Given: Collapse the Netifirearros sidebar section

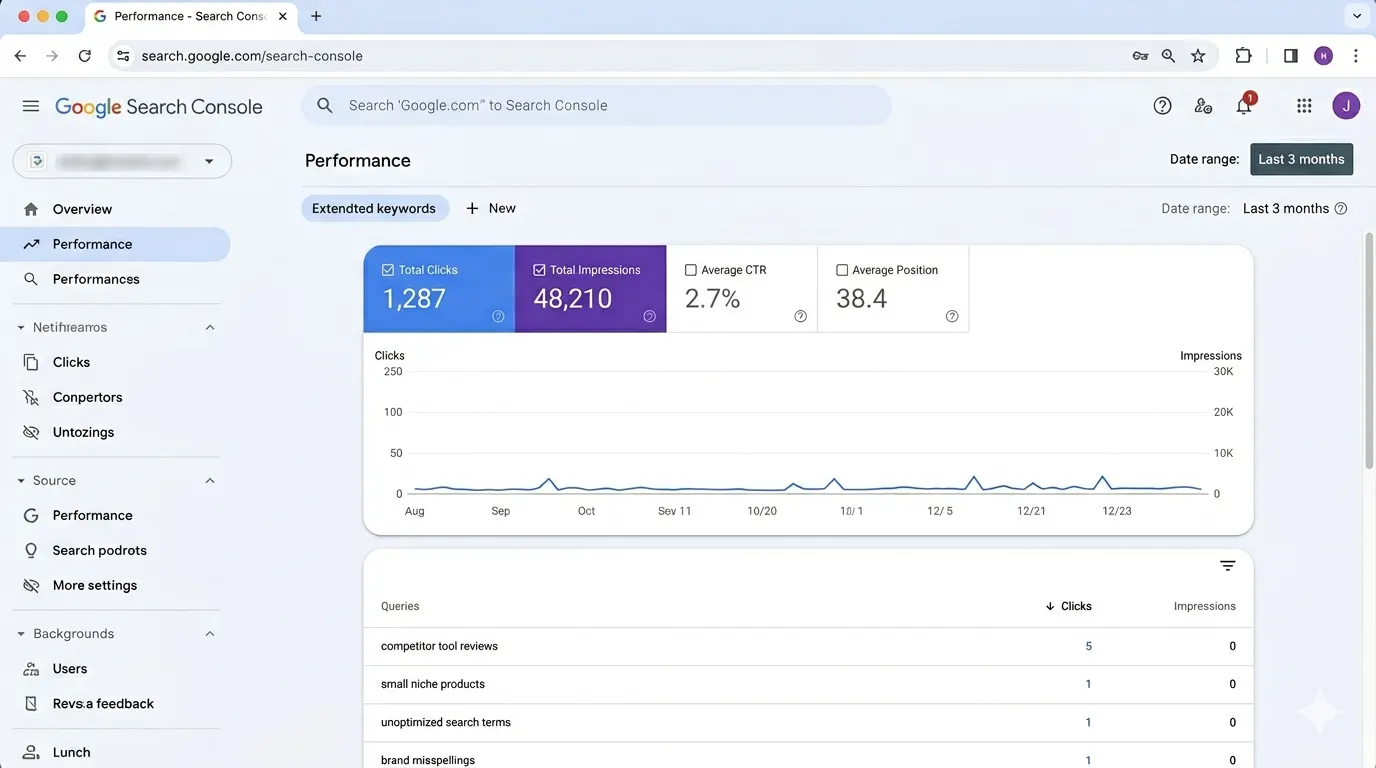Looking at the screenshot, I should point(210,327).
